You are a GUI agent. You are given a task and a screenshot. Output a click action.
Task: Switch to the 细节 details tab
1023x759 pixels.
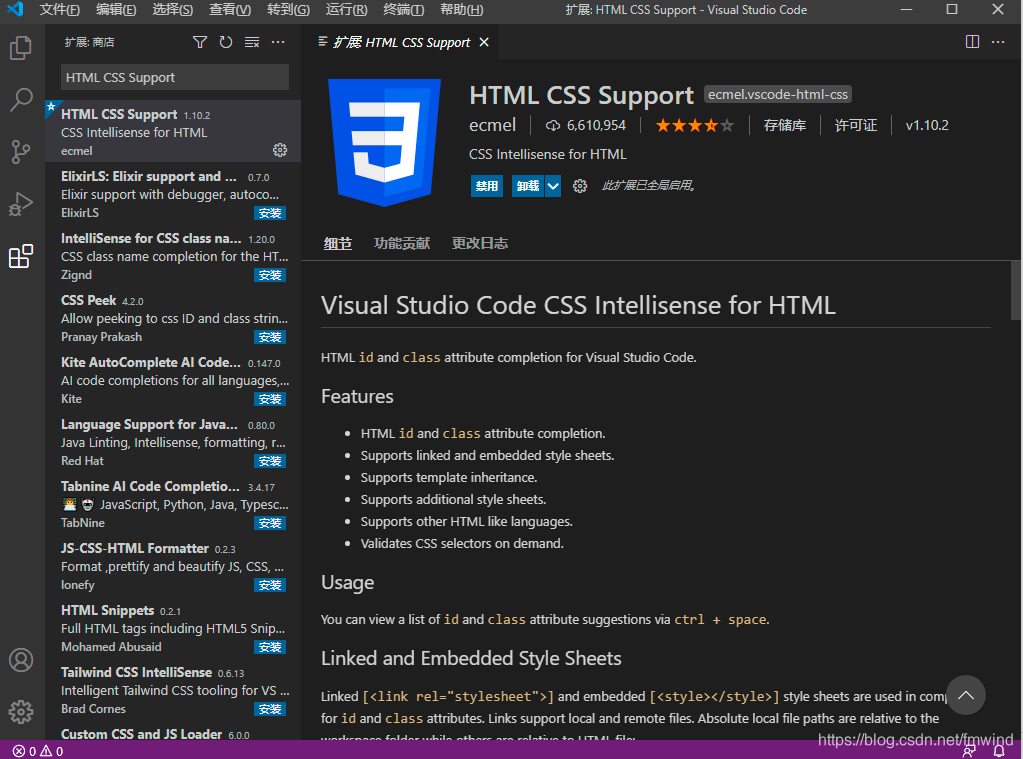(x=337, y=243)
